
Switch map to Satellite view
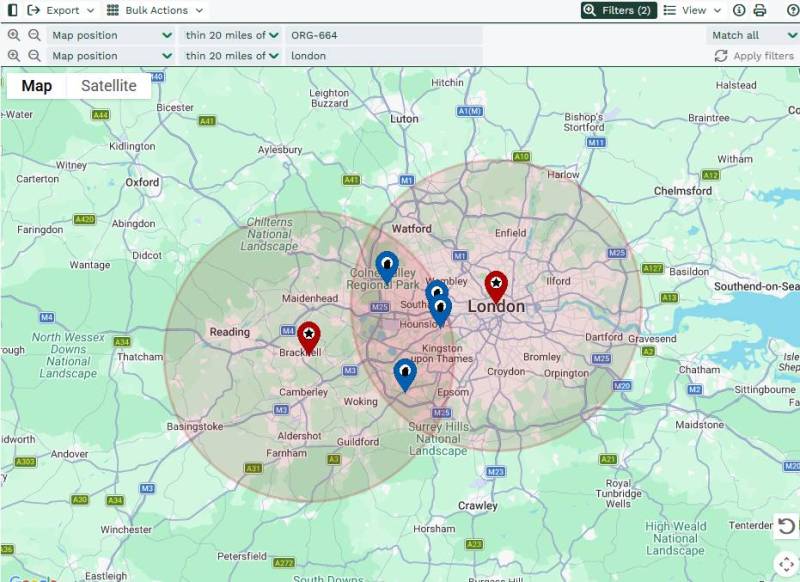[109, 86]
